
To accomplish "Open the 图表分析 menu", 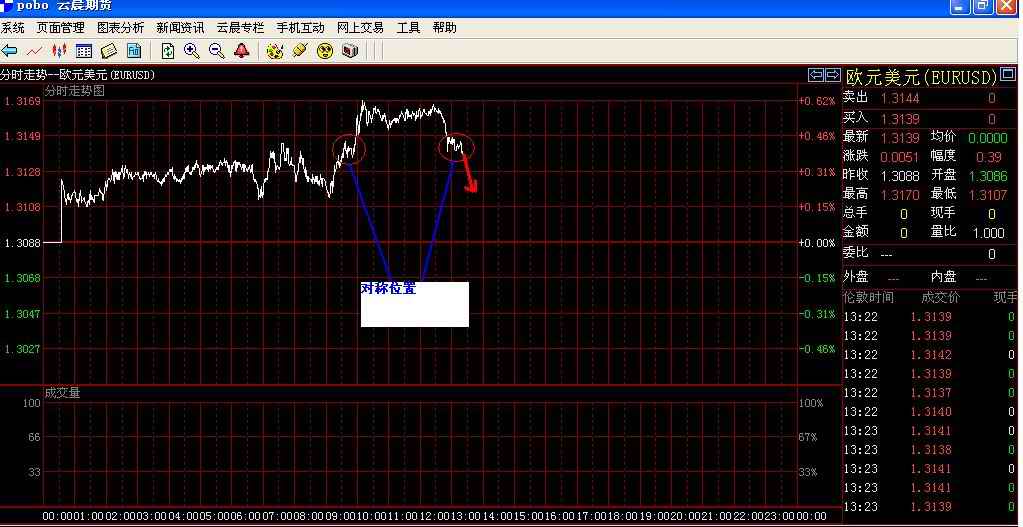I will 121,27.
